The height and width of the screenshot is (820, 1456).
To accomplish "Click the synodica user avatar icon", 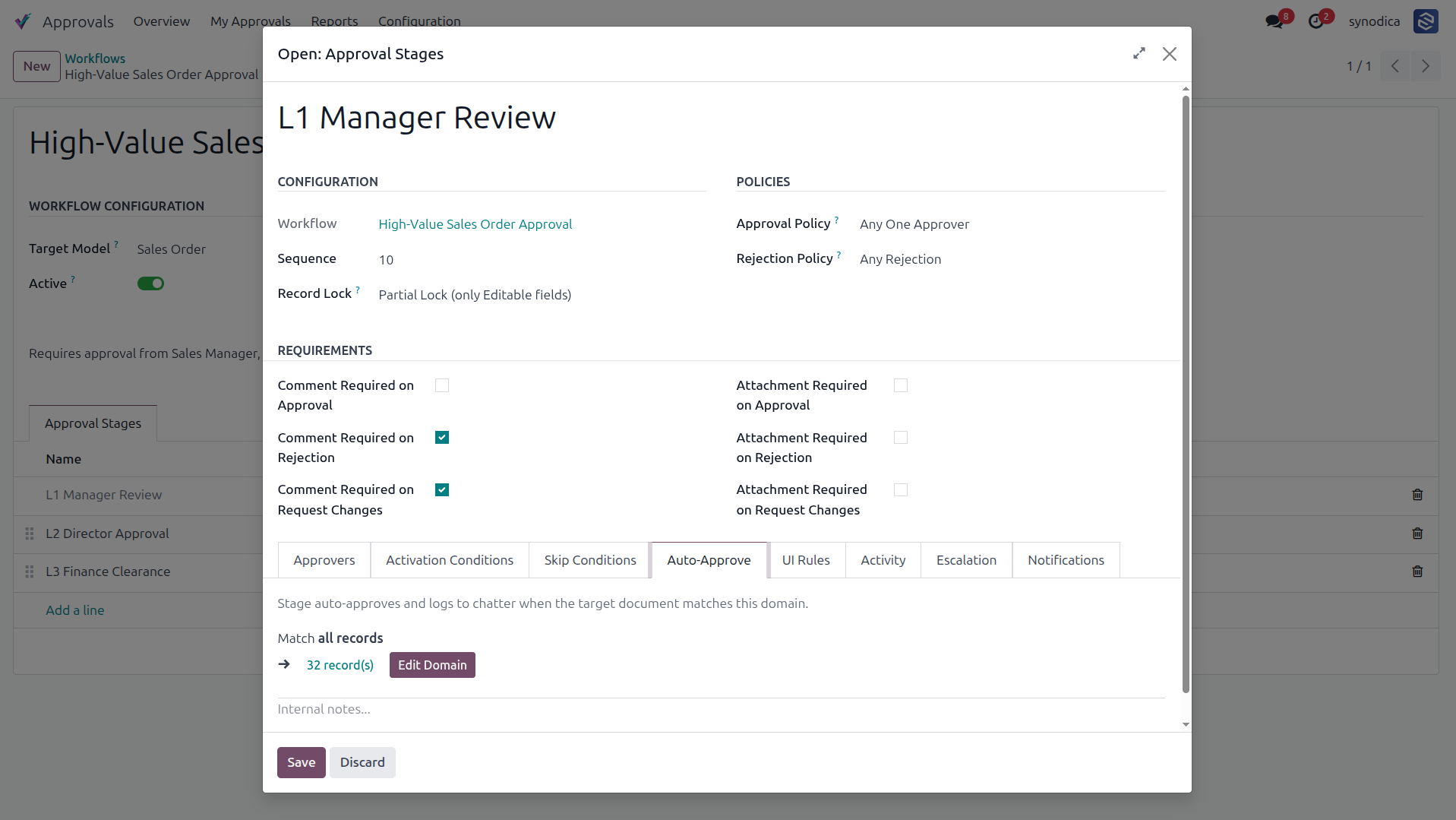I will (1426, 21).
